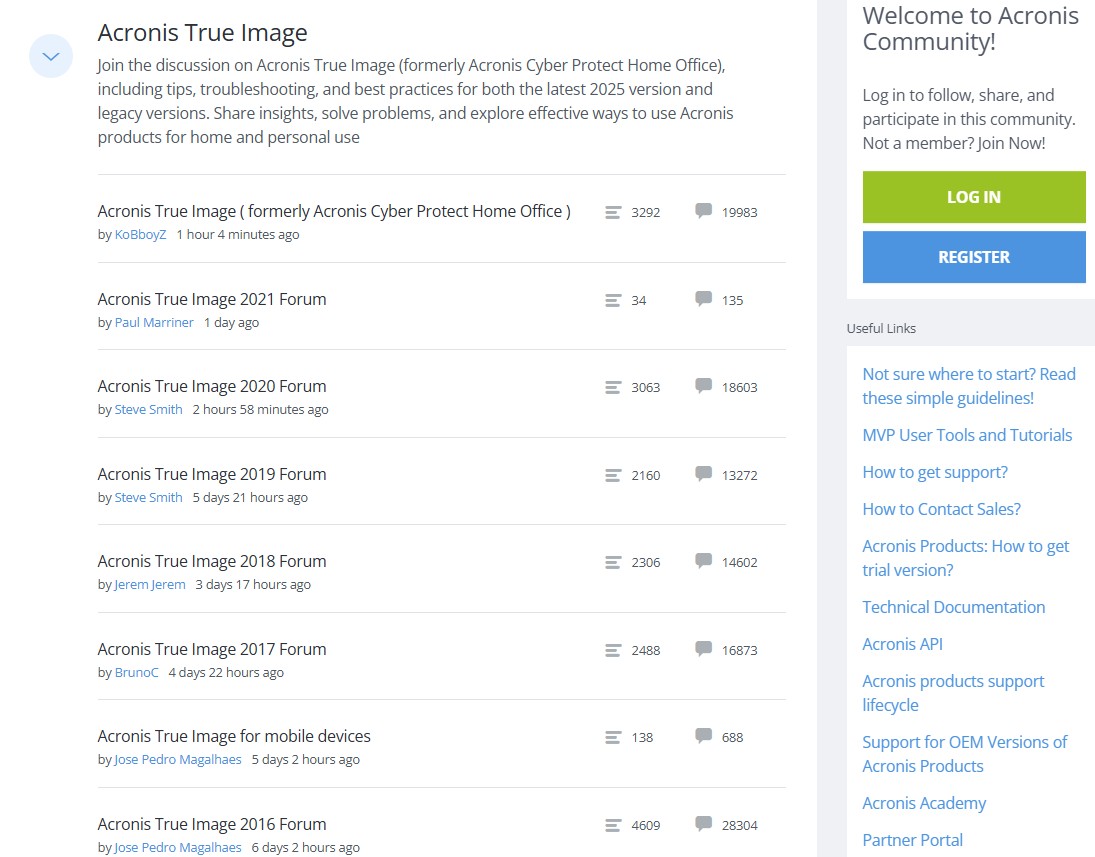
Task: Open Acronis True Image 2021 Forum
Action: [212, 300]
